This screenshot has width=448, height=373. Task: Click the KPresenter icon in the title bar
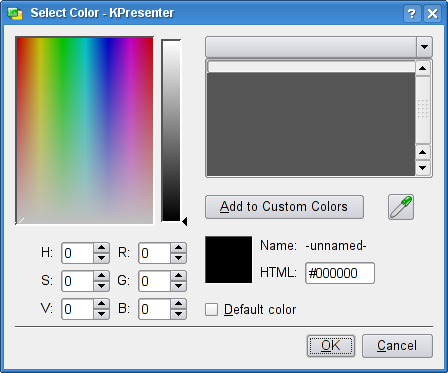[x=15, y=13]
